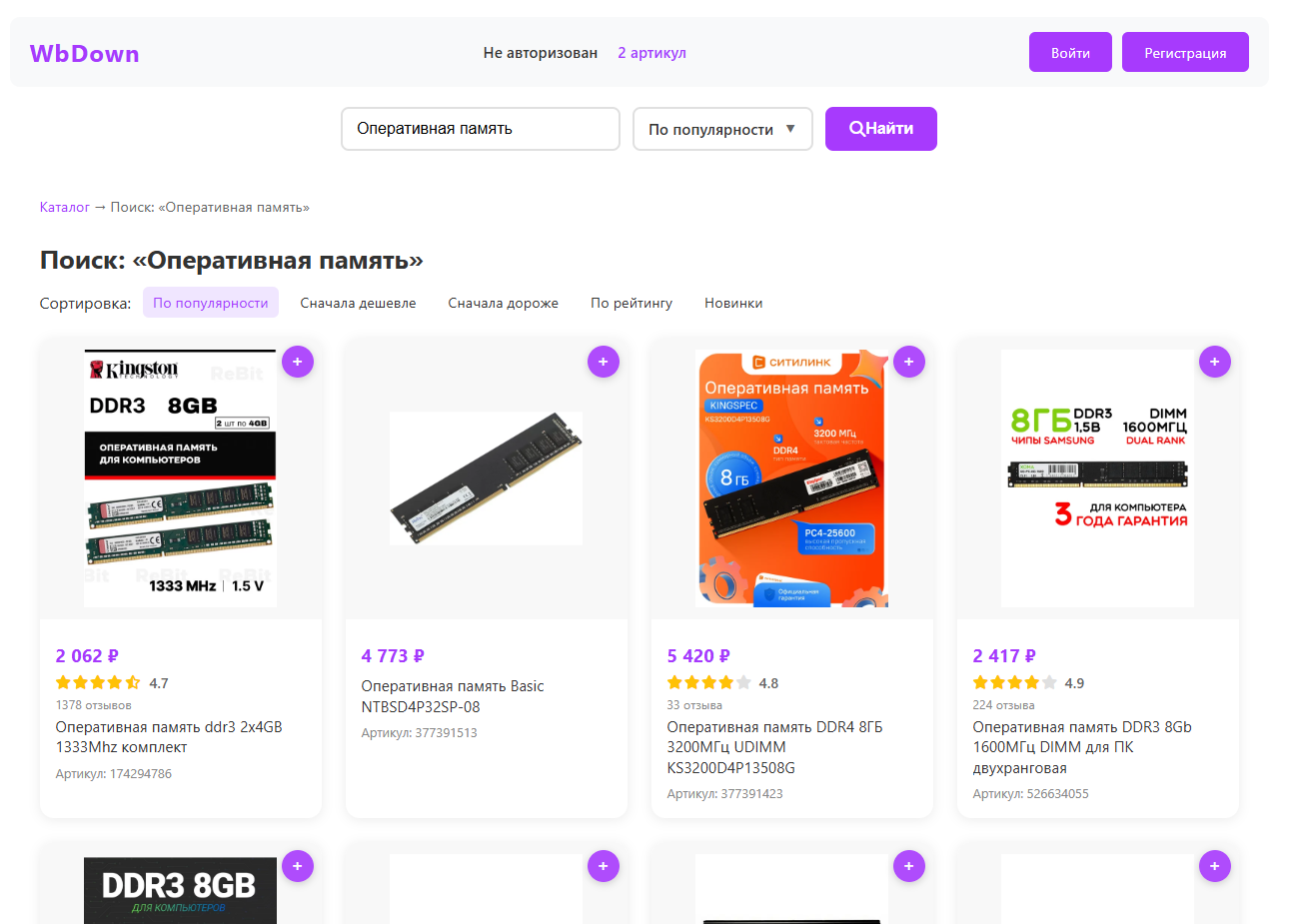
Task: Open the Регистрация sign-up button
Action: pos(1185,52)
